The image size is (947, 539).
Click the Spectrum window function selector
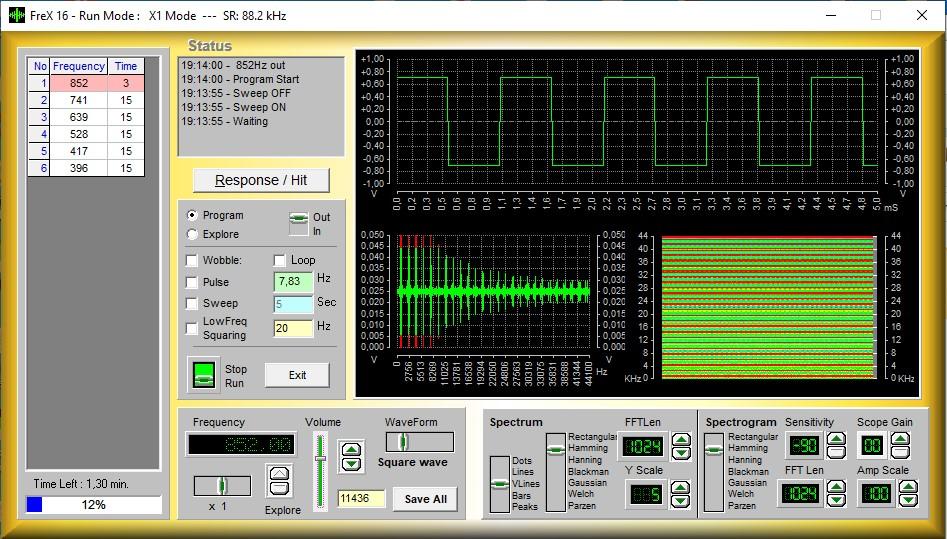point(556,472)
